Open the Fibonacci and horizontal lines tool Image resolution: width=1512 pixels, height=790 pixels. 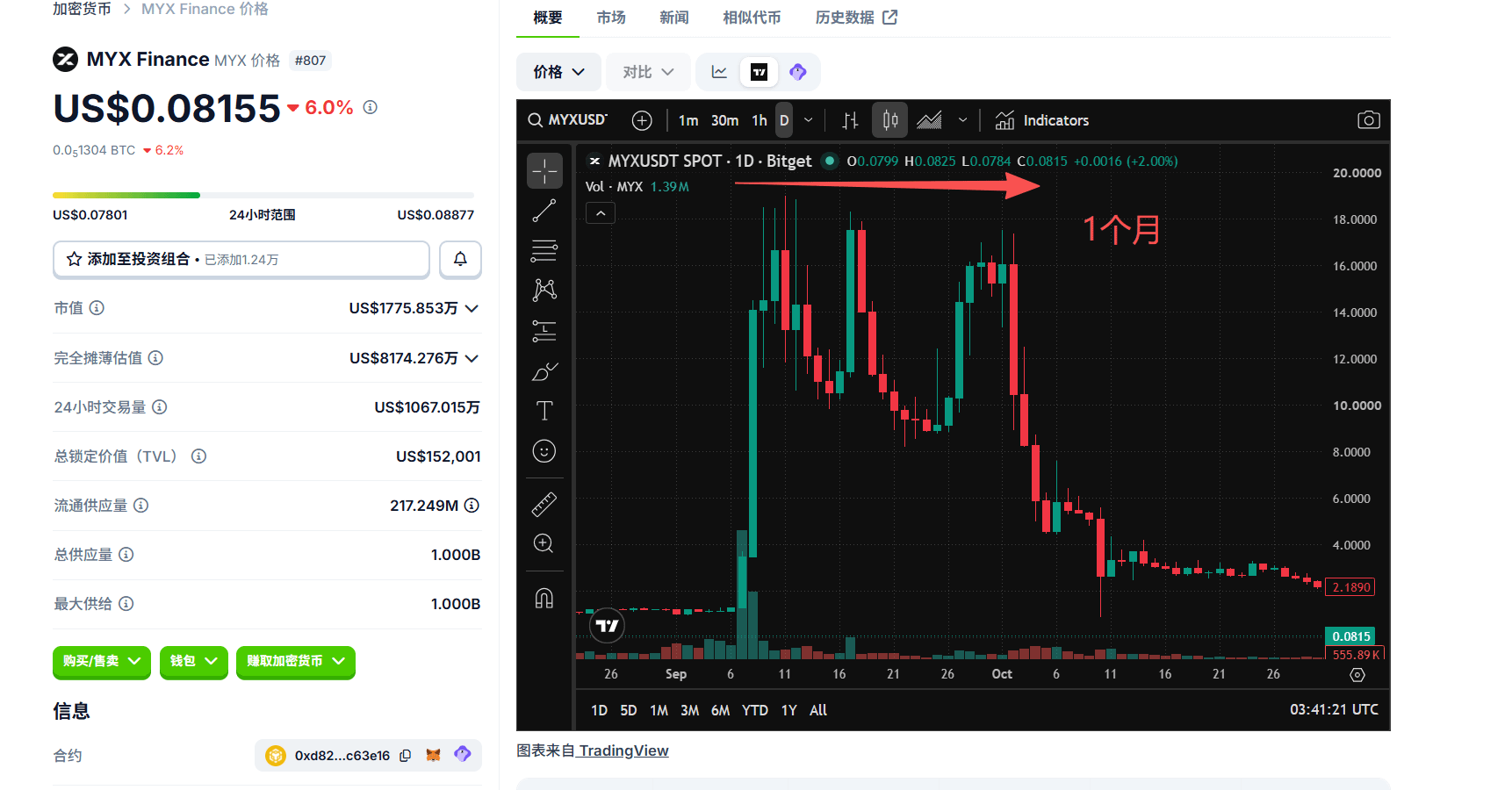[544, 251]
